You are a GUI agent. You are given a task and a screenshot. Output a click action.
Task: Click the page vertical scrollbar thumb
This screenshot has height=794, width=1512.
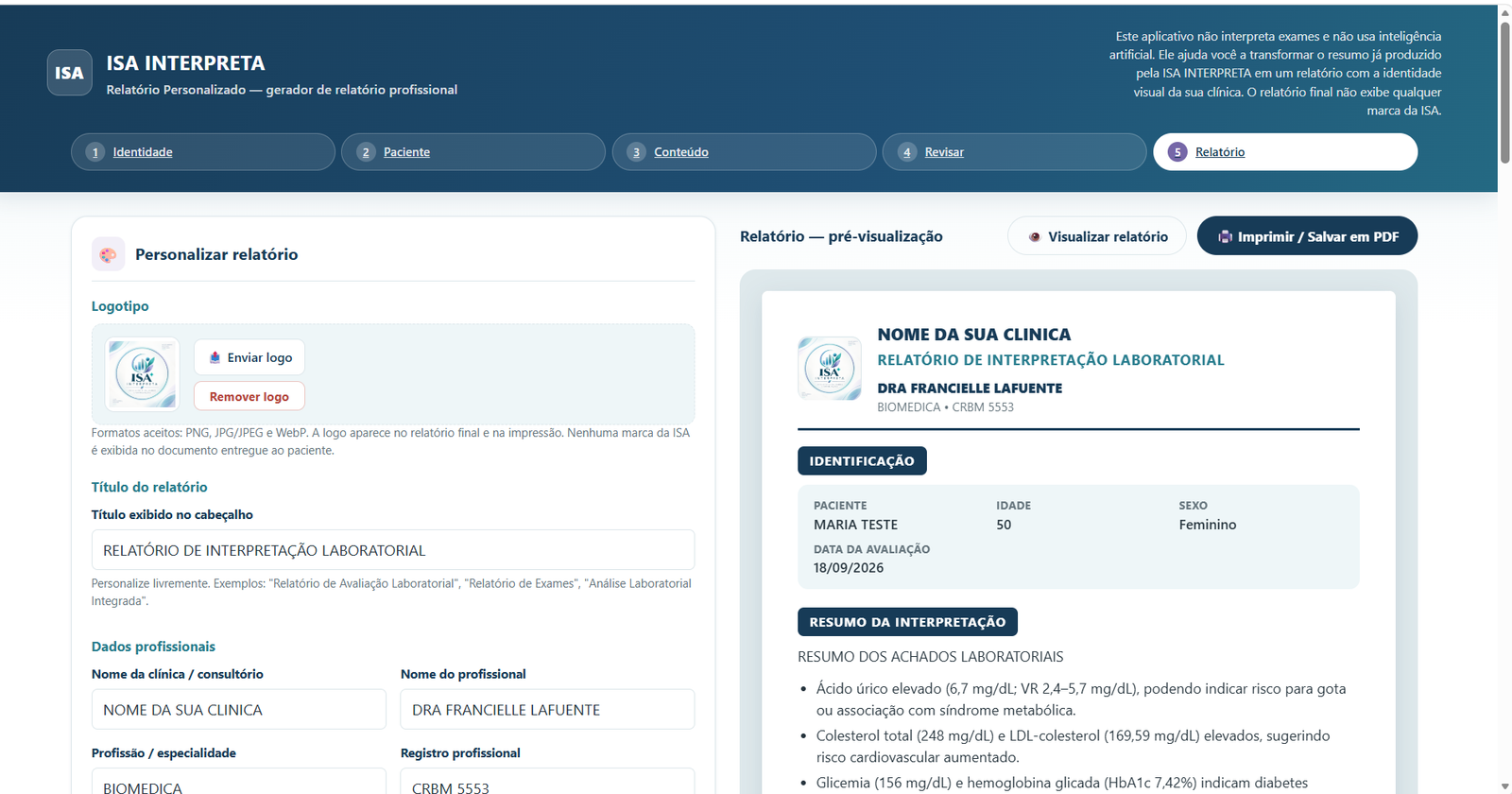click(1504, 92)
